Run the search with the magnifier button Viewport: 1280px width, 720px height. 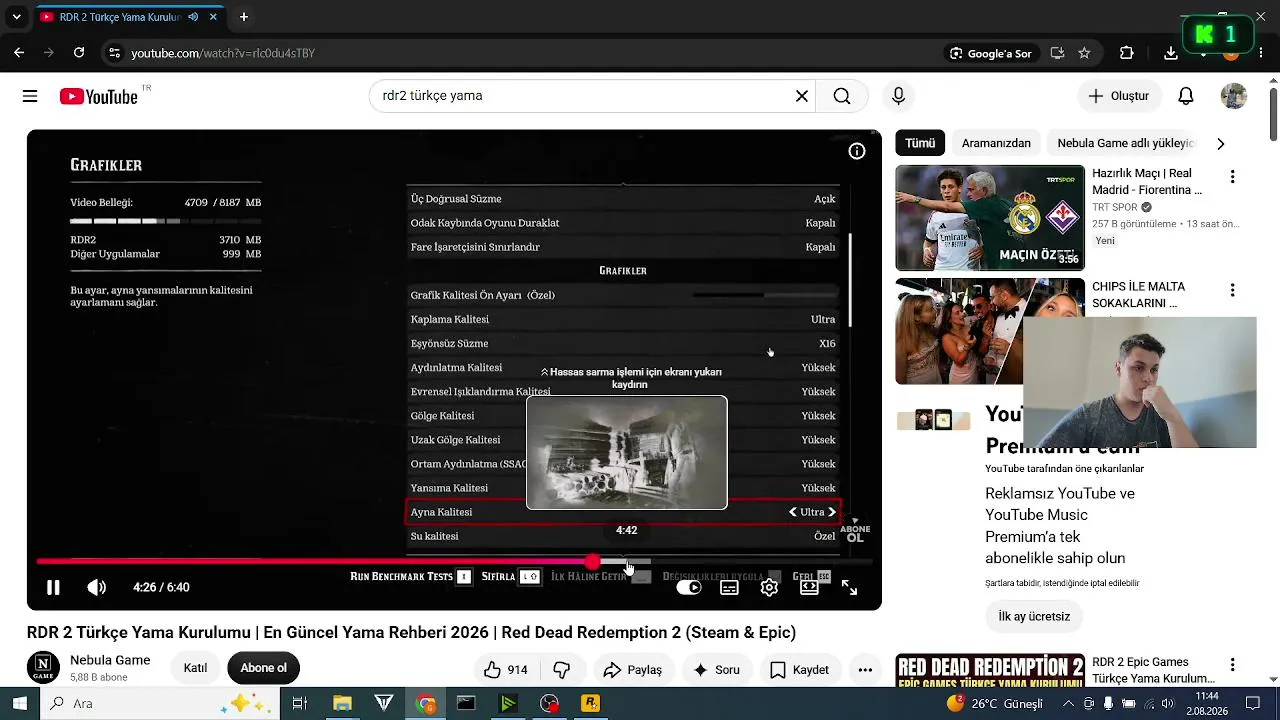(842, 96)
